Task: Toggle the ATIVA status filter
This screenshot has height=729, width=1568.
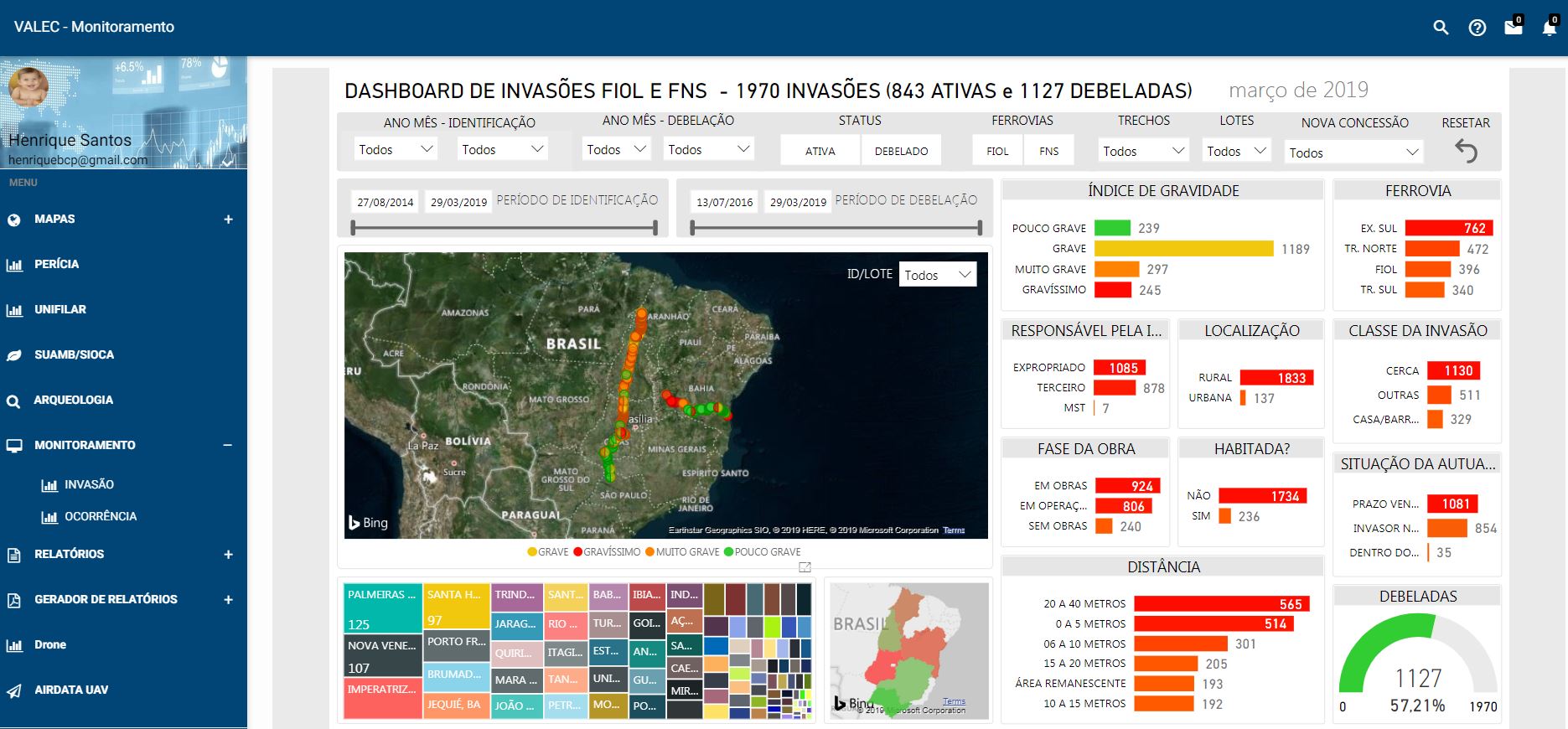Action: pos(820,151)
